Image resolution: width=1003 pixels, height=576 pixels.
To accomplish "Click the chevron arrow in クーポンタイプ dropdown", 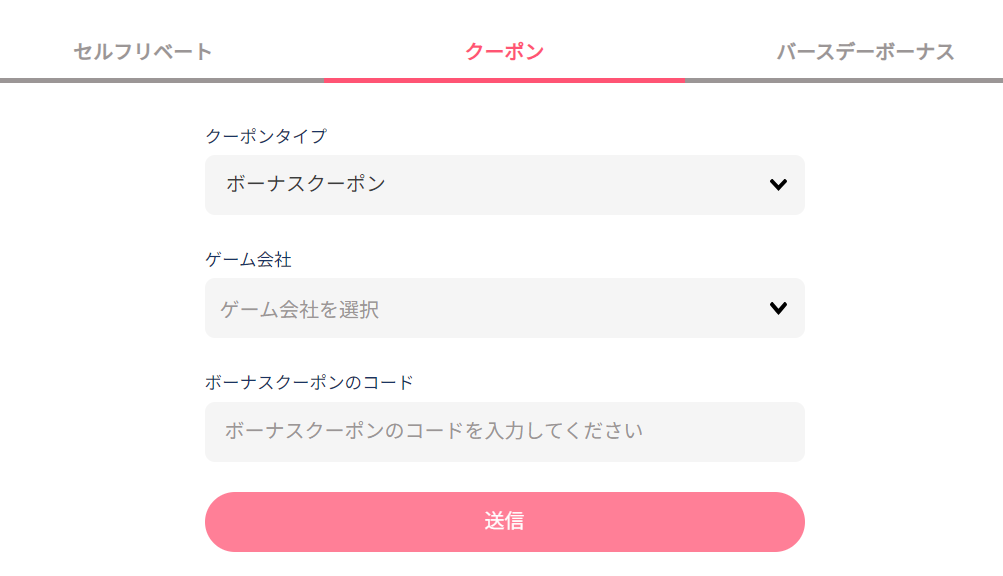I will coord(778,185).
